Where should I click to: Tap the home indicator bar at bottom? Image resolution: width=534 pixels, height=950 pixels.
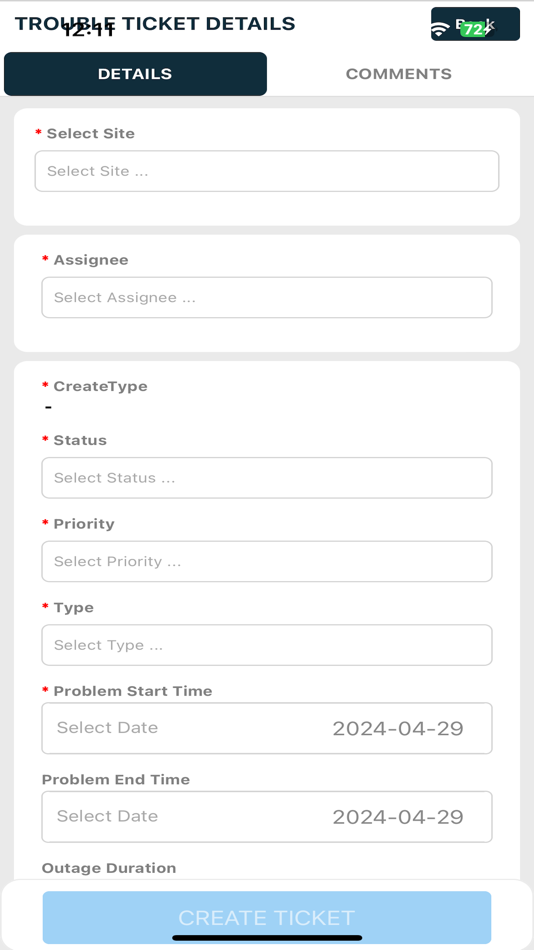coord(267,938)
